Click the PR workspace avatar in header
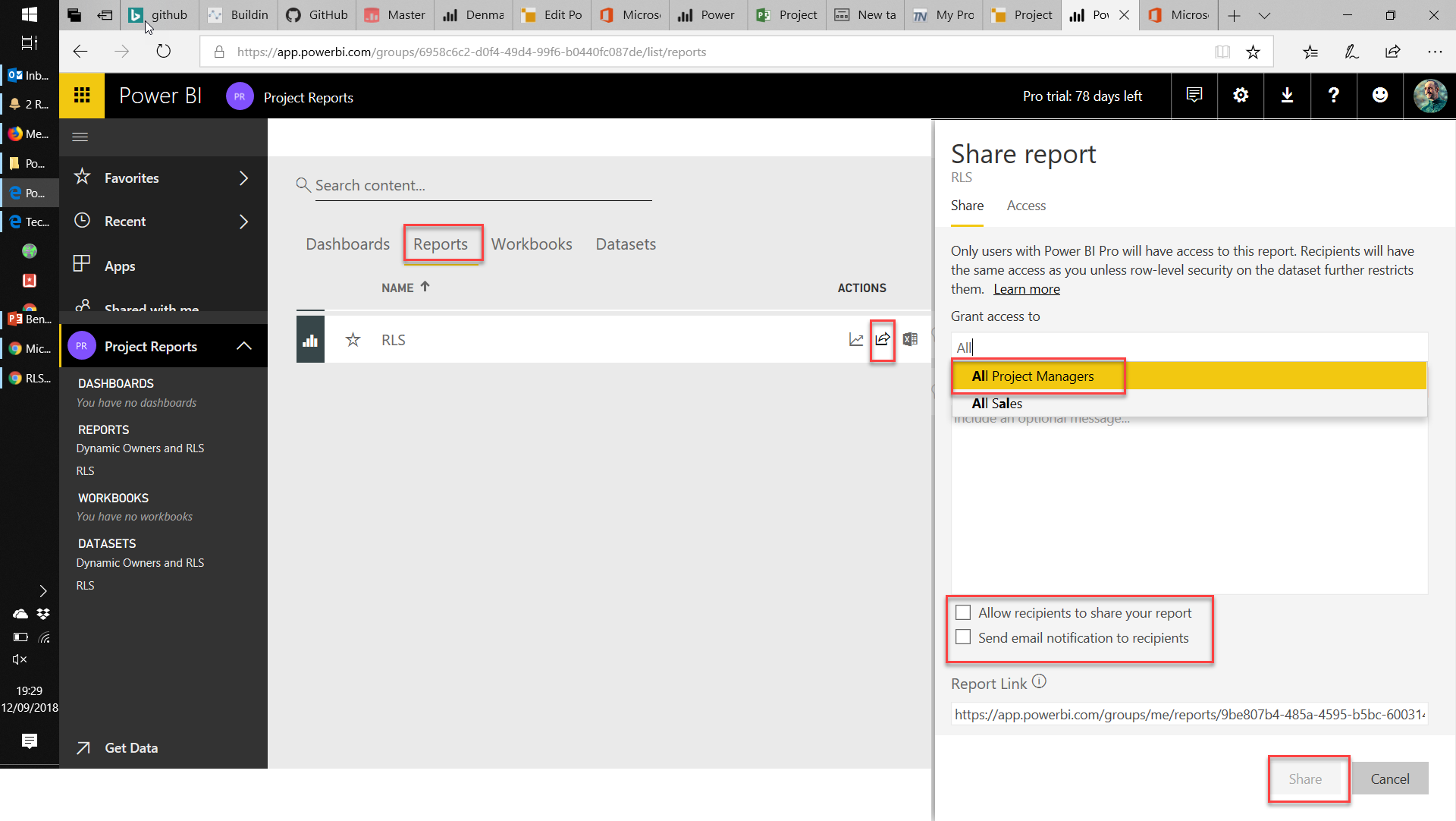This screenshot has width=1456, height=821. point(240,96)
